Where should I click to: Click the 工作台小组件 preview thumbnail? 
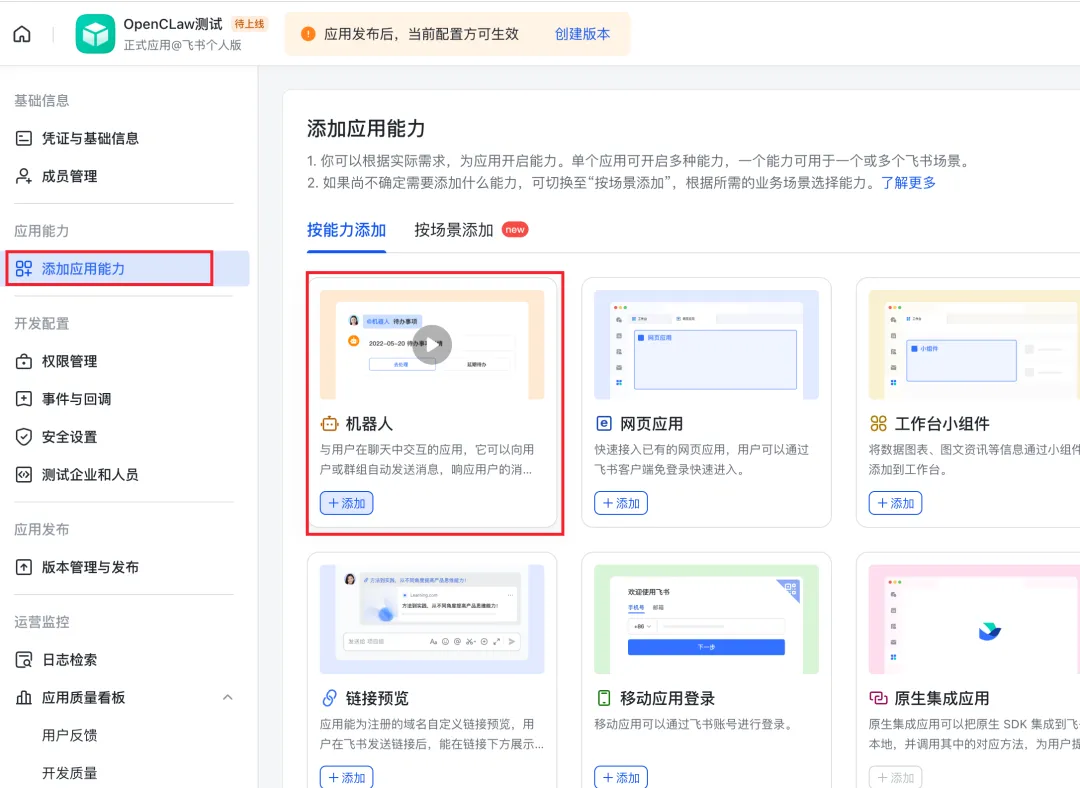pyautogui.click(x=974, y=344)
